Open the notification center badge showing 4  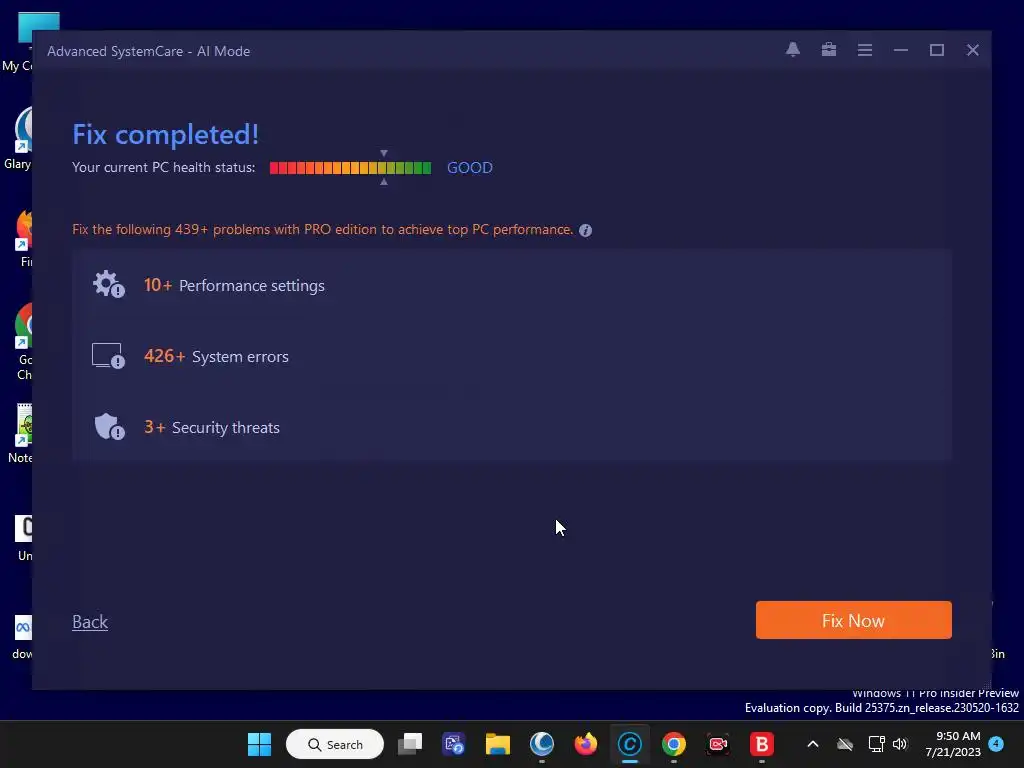click(x=996, y=744)
